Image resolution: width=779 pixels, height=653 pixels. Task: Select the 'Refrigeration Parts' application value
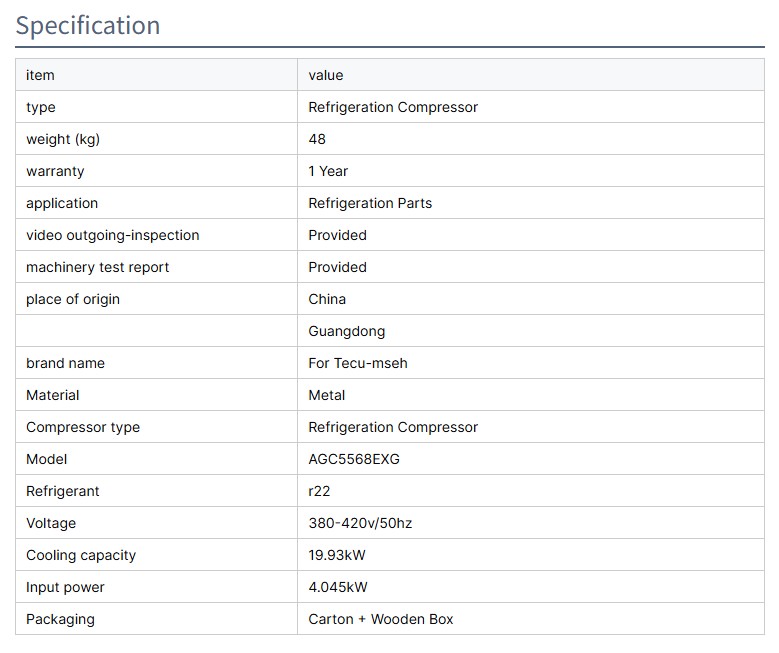(370, 203)
